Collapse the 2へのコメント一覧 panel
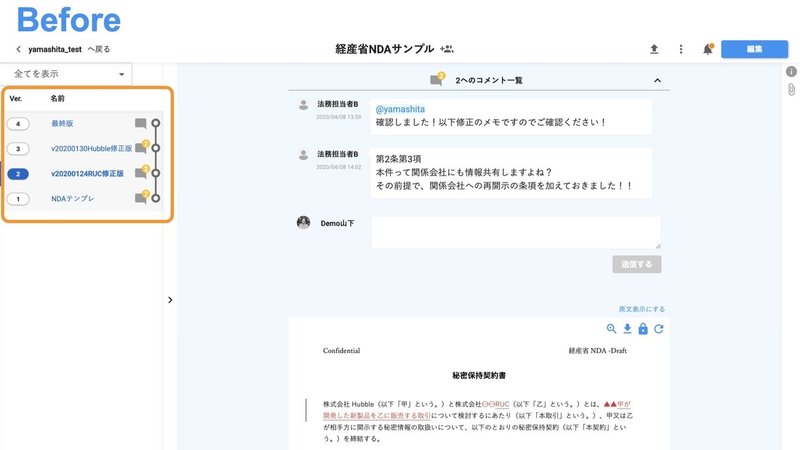Viewport: 800px width, 450px height. 657,80
